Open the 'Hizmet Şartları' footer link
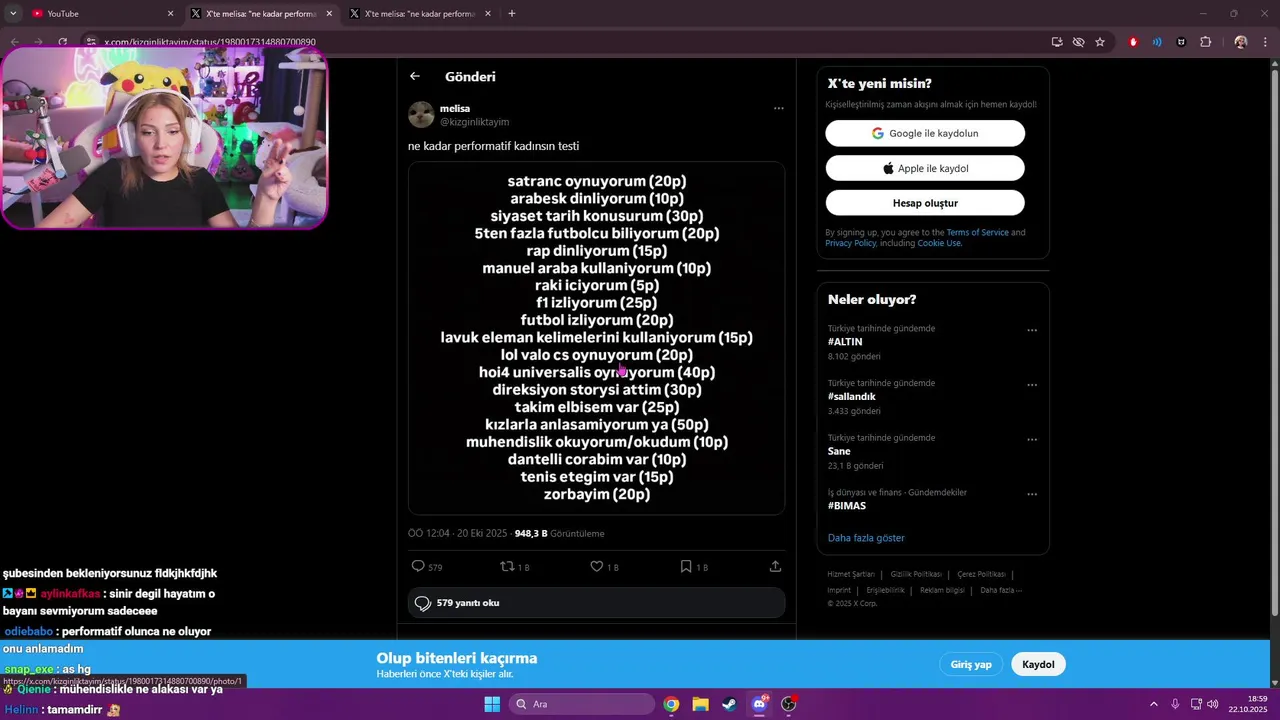 (x=851, y=574)
